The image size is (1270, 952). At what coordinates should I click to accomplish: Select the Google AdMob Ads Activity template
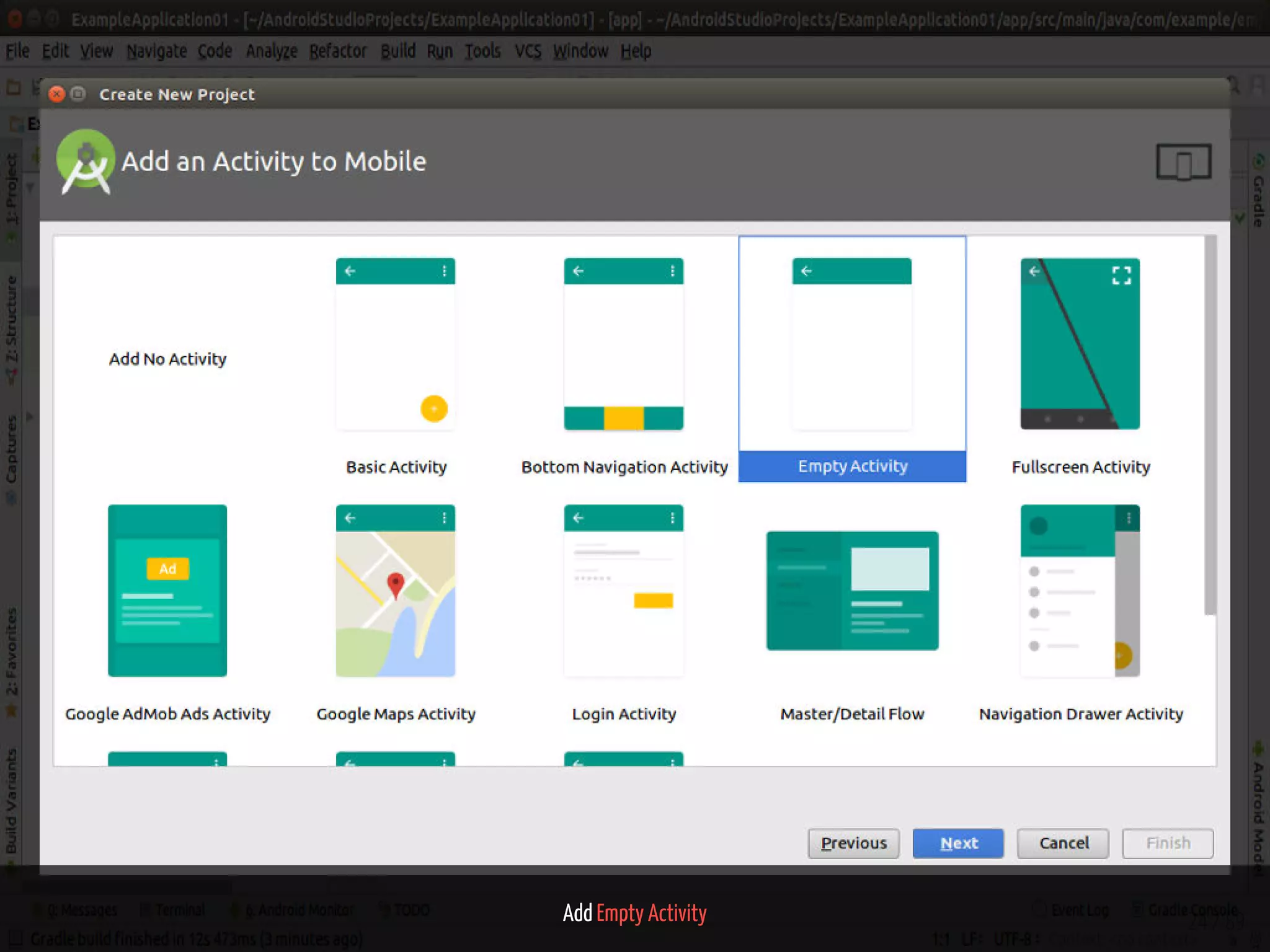coord(167,591)
